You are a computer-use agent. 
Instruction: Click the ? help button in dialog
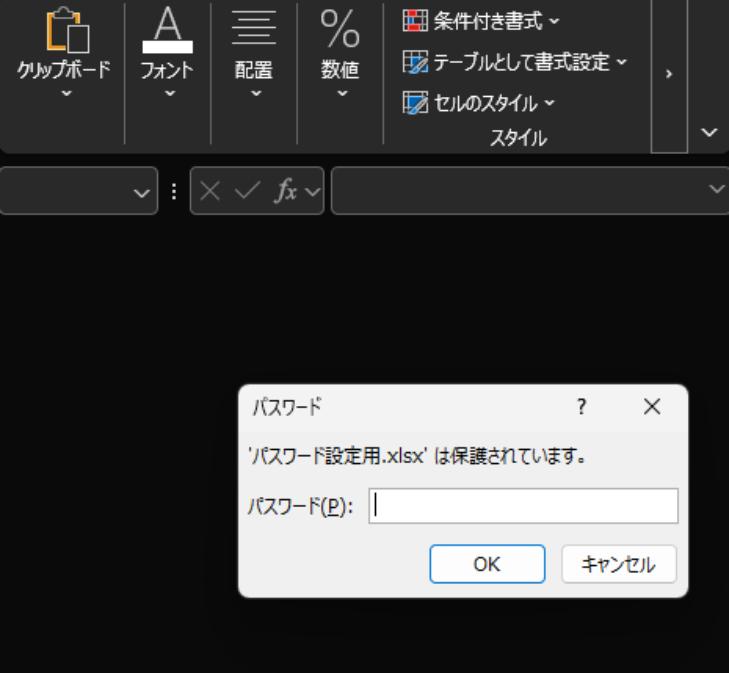pos(582,407)
